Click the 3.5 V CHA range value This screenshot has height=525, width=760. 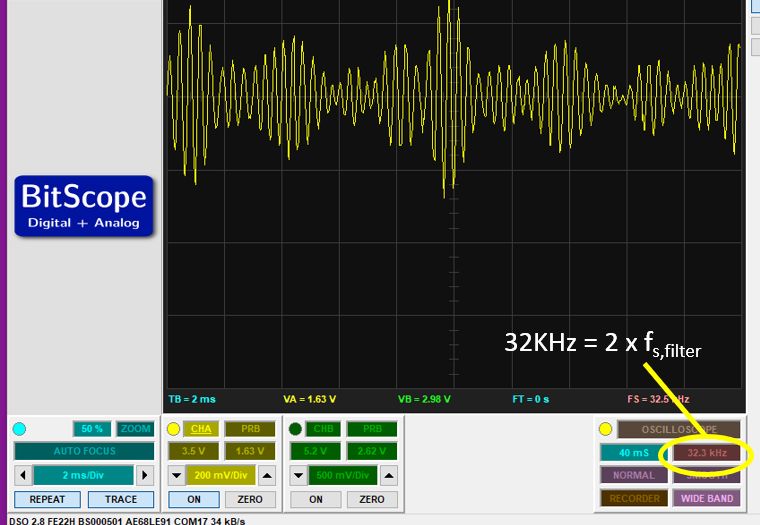pyautogui.click(x=193, y=451)
